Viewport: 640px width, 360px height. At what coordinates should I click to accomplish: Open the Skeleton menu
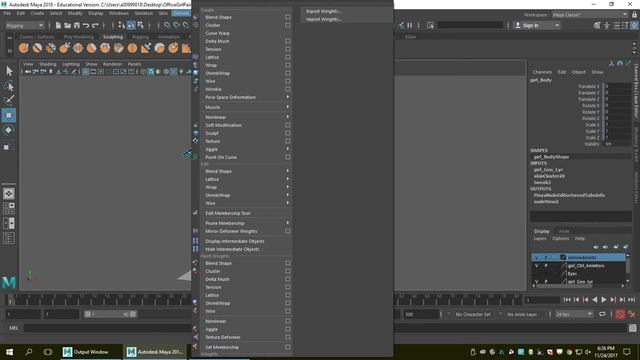144,13
